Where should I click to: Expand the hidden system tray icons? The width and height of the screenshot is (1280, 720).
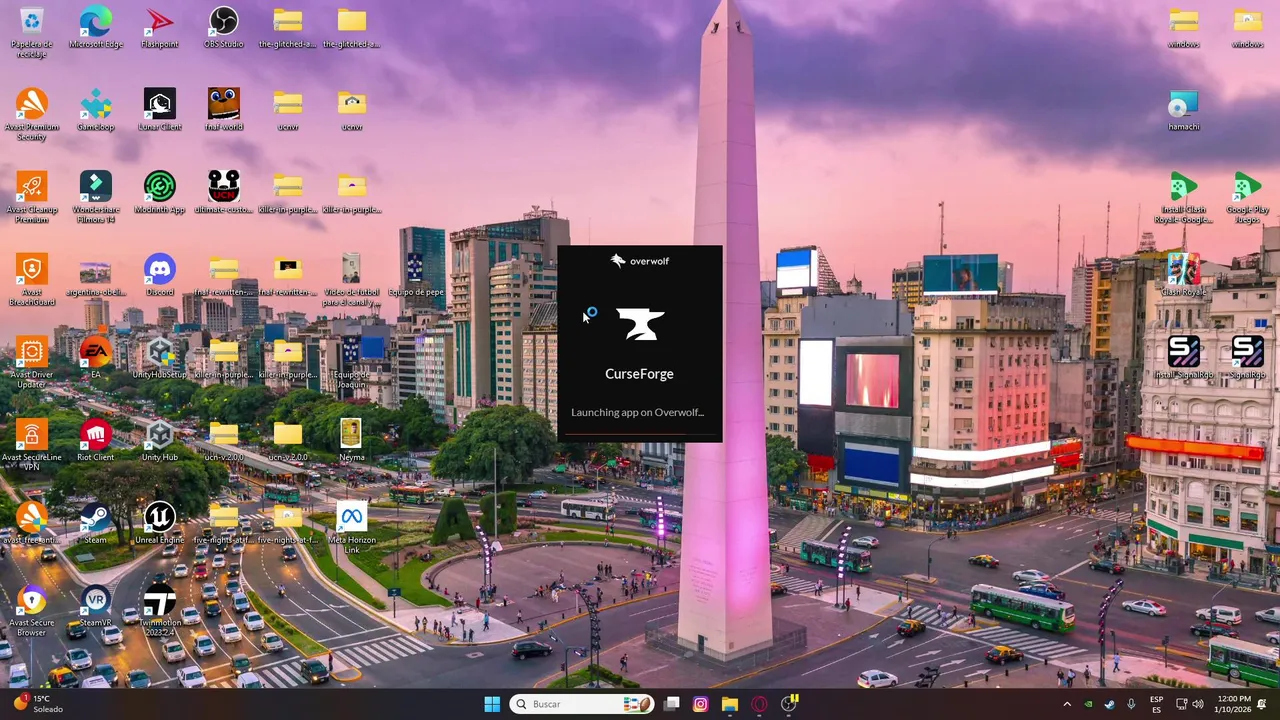point(1067,704)
